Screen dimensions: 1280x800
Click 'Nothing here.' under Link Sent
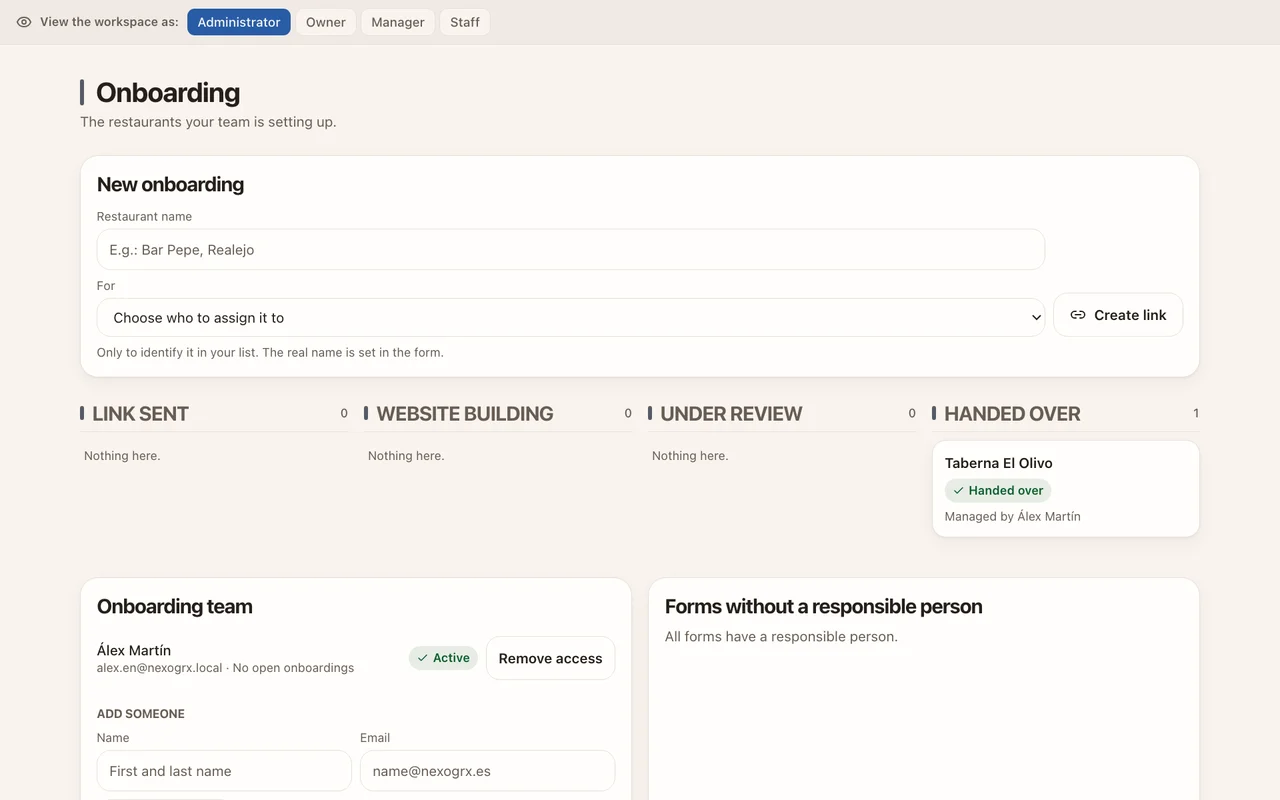122,456
